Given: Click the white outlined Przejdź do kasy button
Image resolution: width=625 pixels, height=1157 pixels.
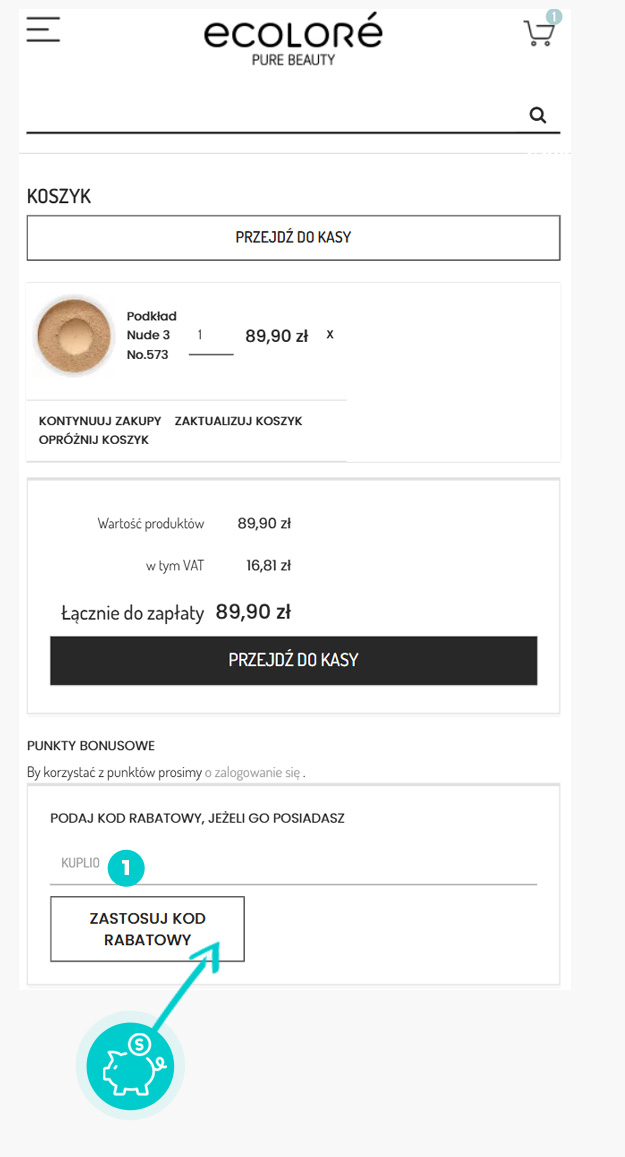Looking at the screenshot, I should coord(293,238).
